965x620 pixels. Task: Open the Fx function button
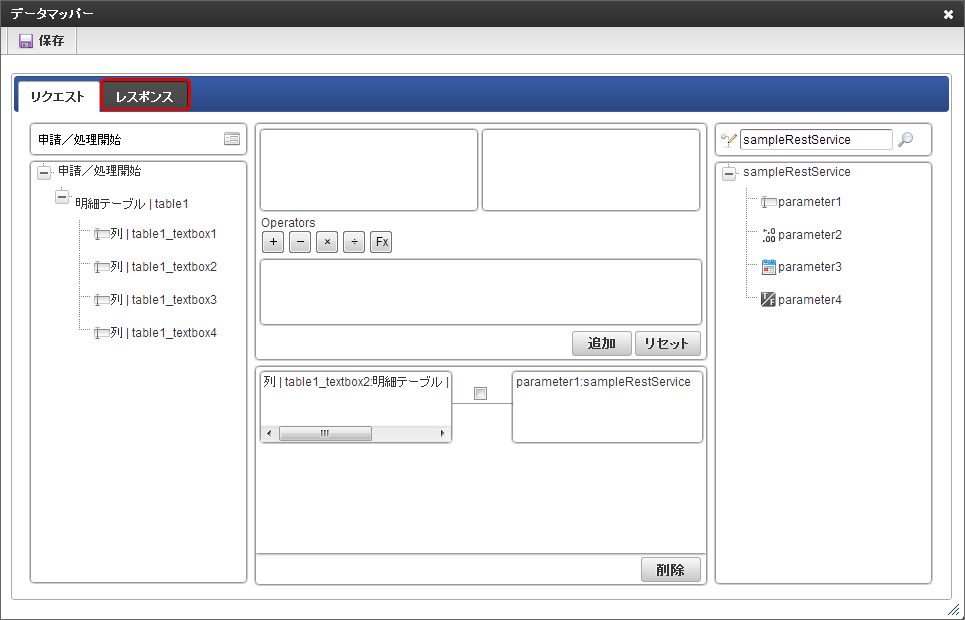[x=381, y=242]
